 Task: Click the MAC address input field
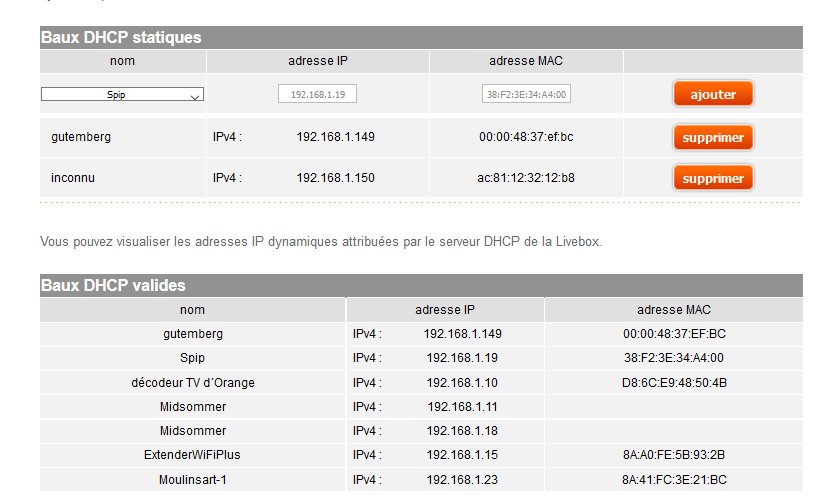pos(526,94)
